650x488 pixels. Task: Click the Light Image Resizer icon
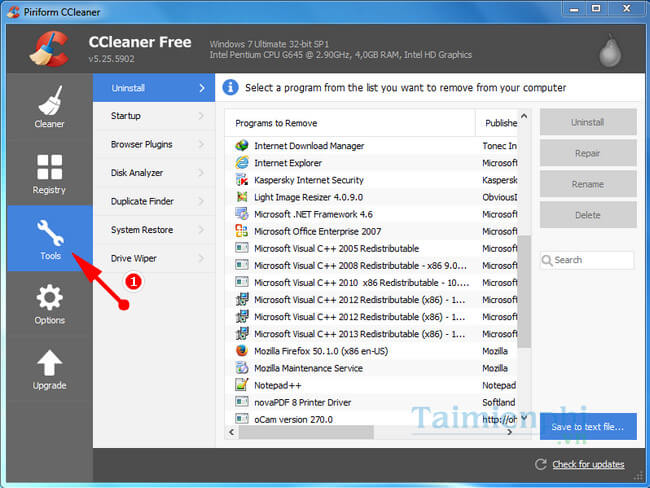(242, 197)
